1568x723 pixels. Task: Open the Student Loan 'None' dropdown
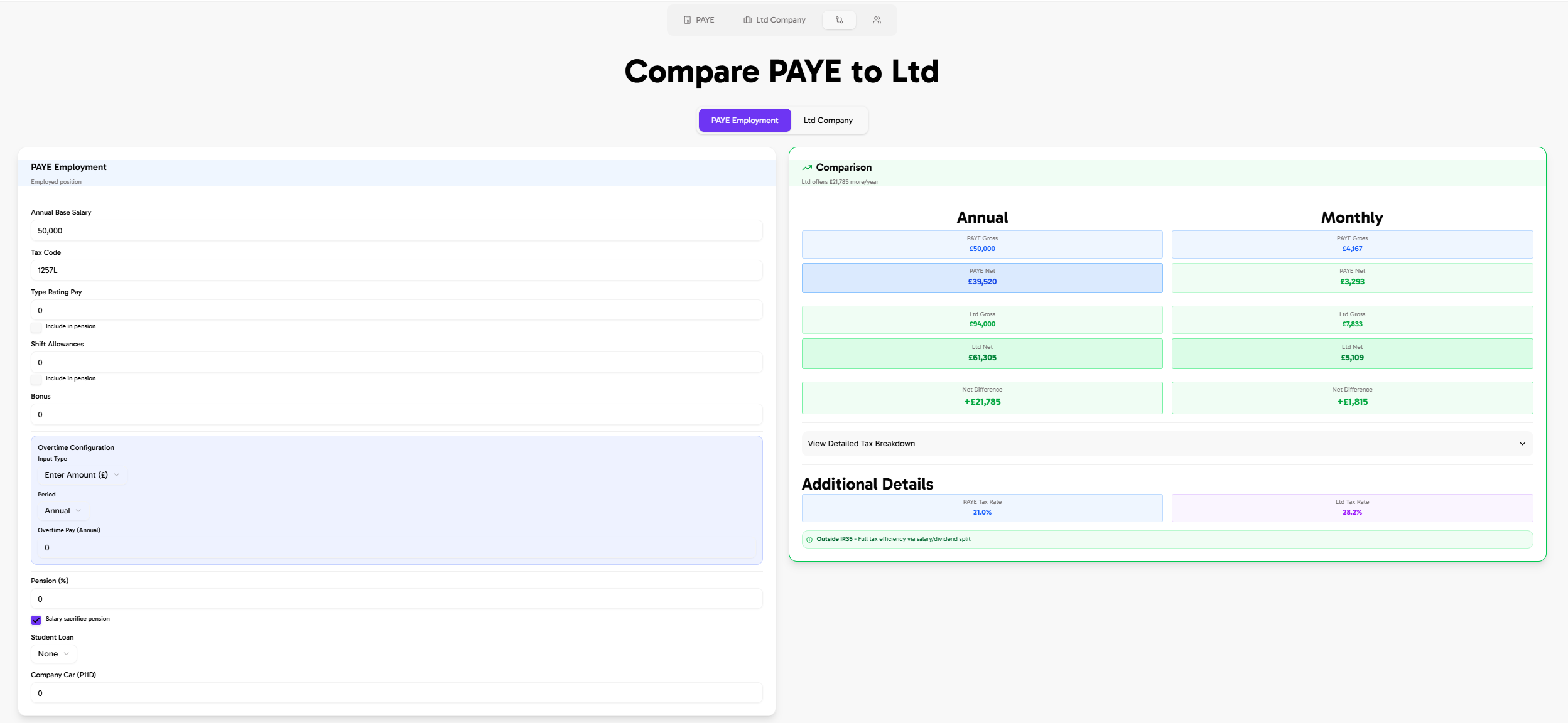[x=53, y=654]
